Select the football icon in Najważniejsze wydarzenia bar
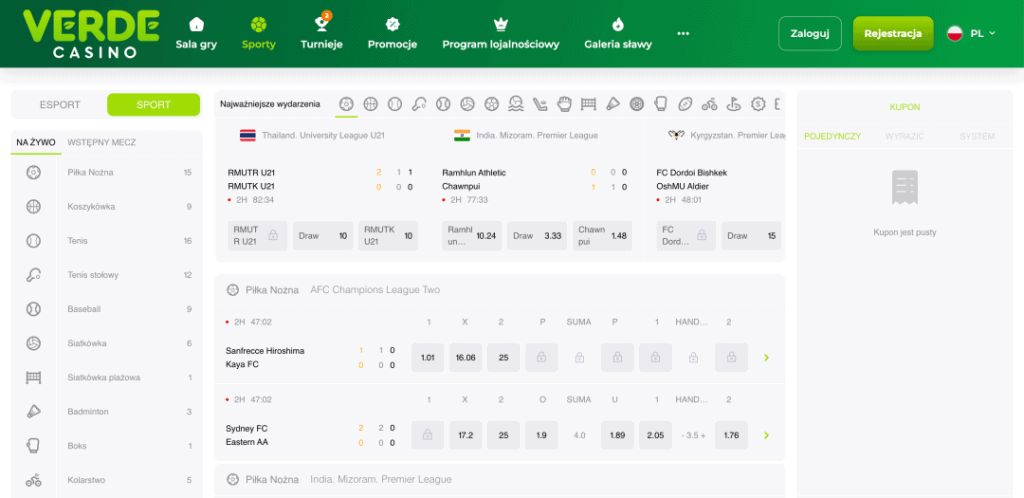Image resolution: width=1024 pixels, height=498 pixels. 347,104
